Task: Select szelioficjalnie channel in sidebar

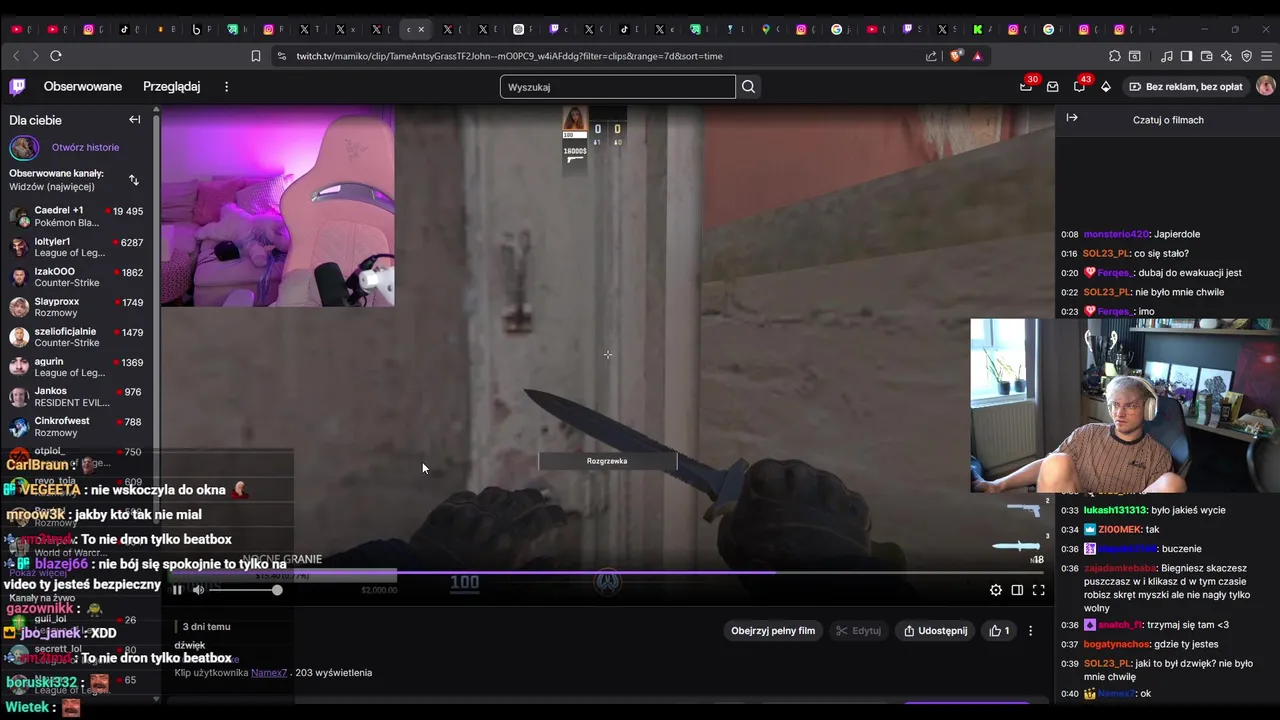Action: (x=78, y=337)
